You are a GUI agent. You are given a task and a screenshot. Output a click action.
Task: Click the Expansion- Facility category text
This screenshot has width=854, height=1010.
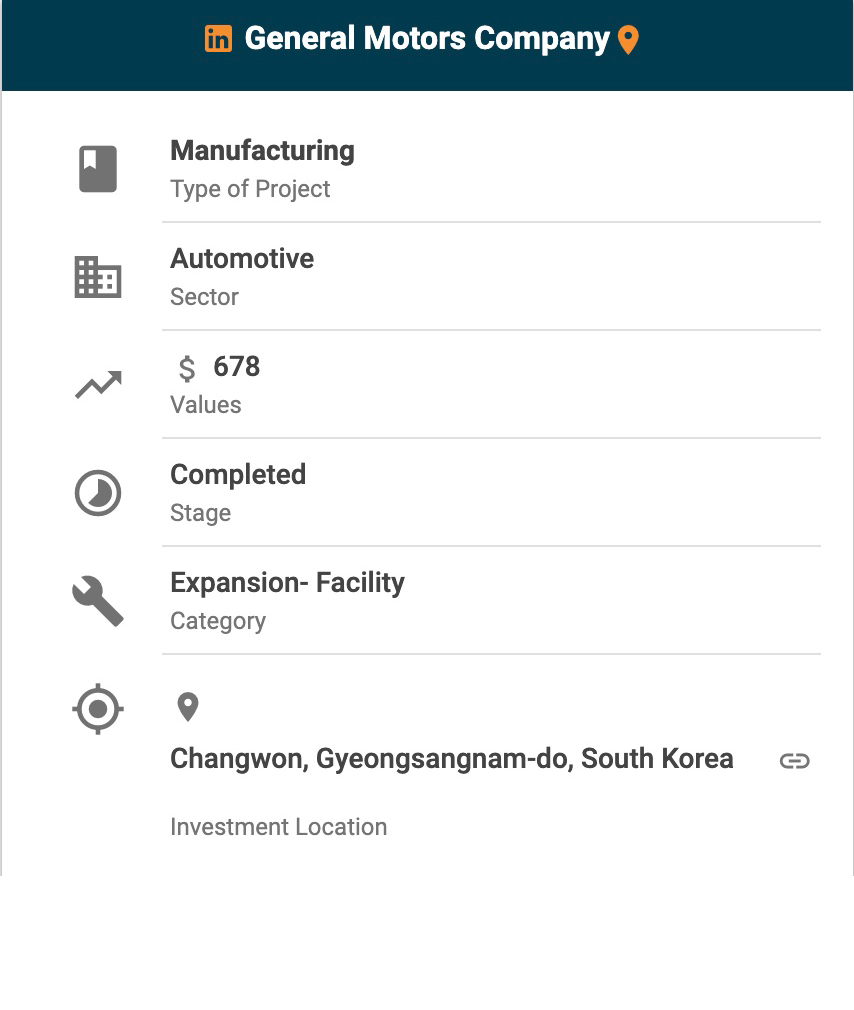tap(287, 583)
